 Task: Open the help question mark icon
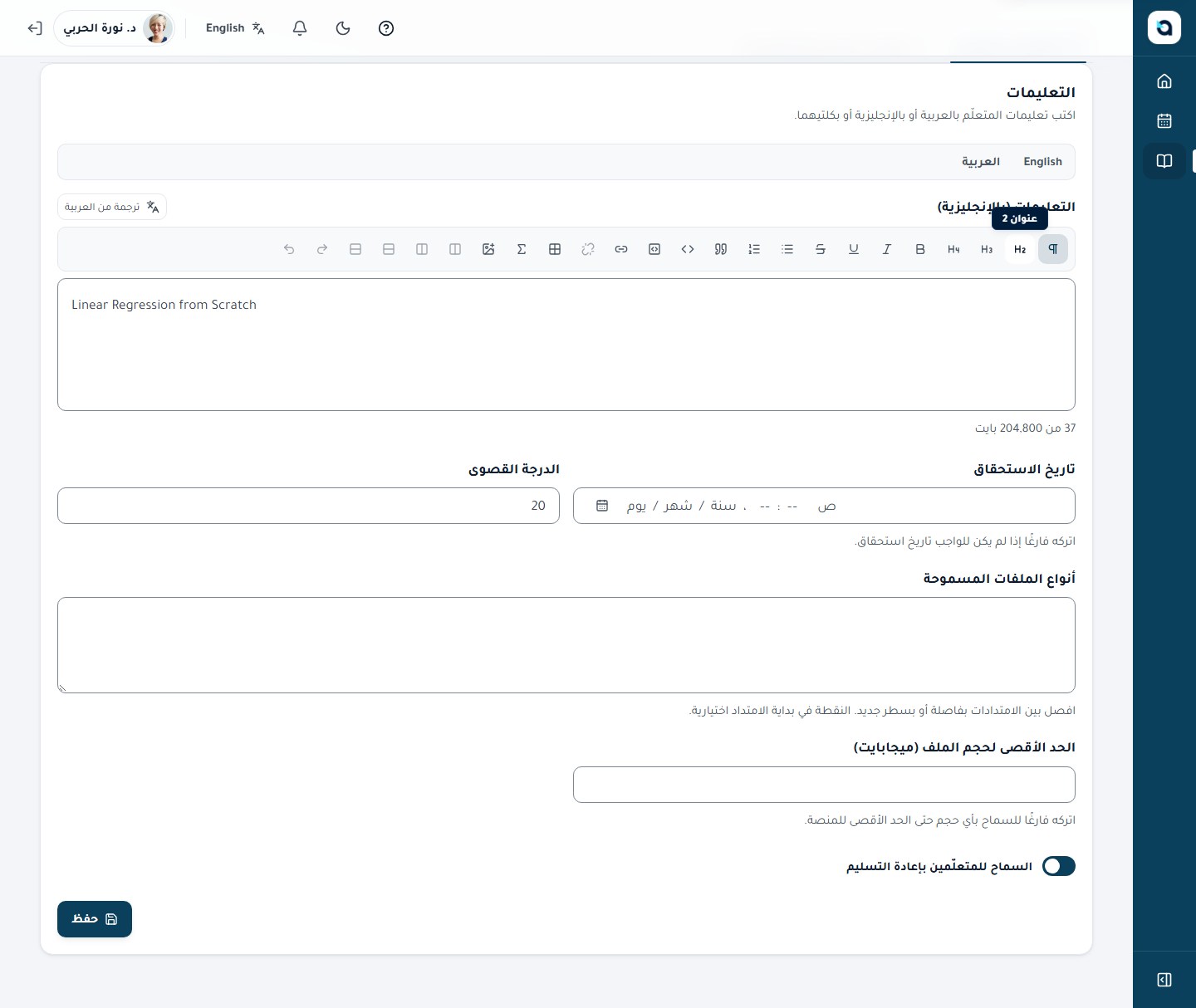point(386,28)
